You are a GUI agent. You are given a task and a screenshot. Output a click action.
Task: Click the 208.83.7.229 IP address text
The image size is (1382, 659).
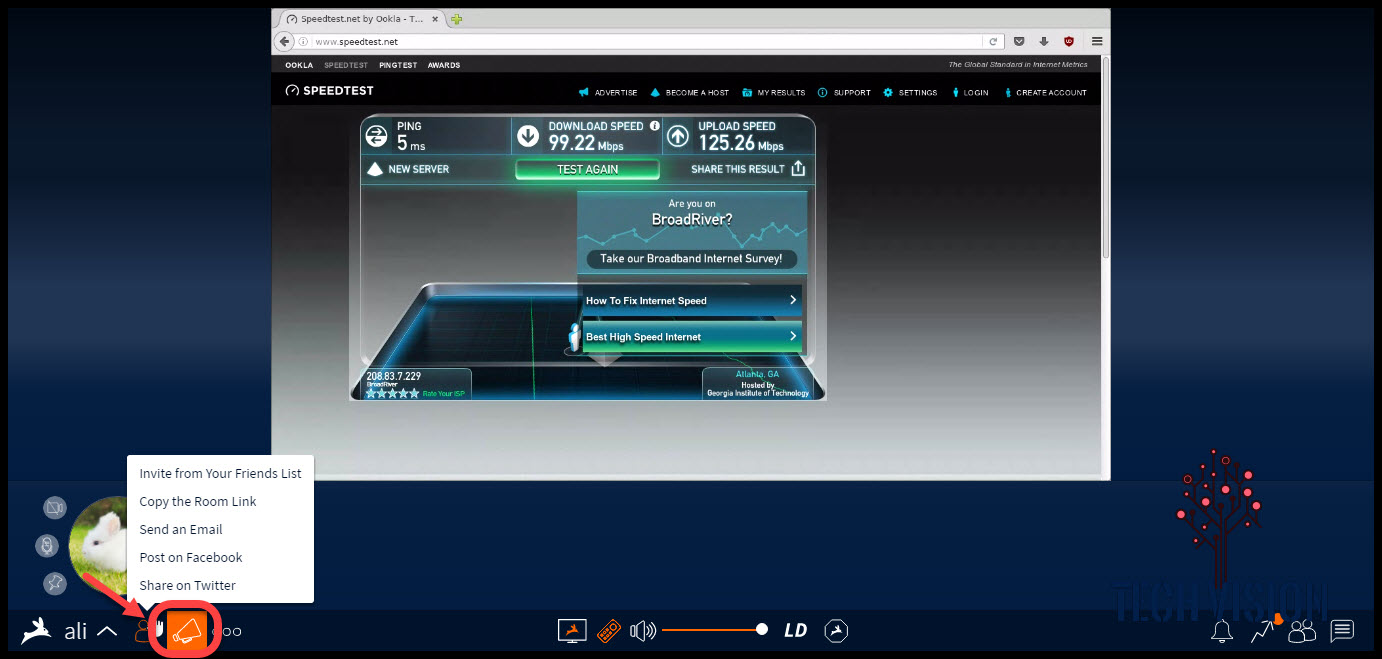[x=393, y=376]
